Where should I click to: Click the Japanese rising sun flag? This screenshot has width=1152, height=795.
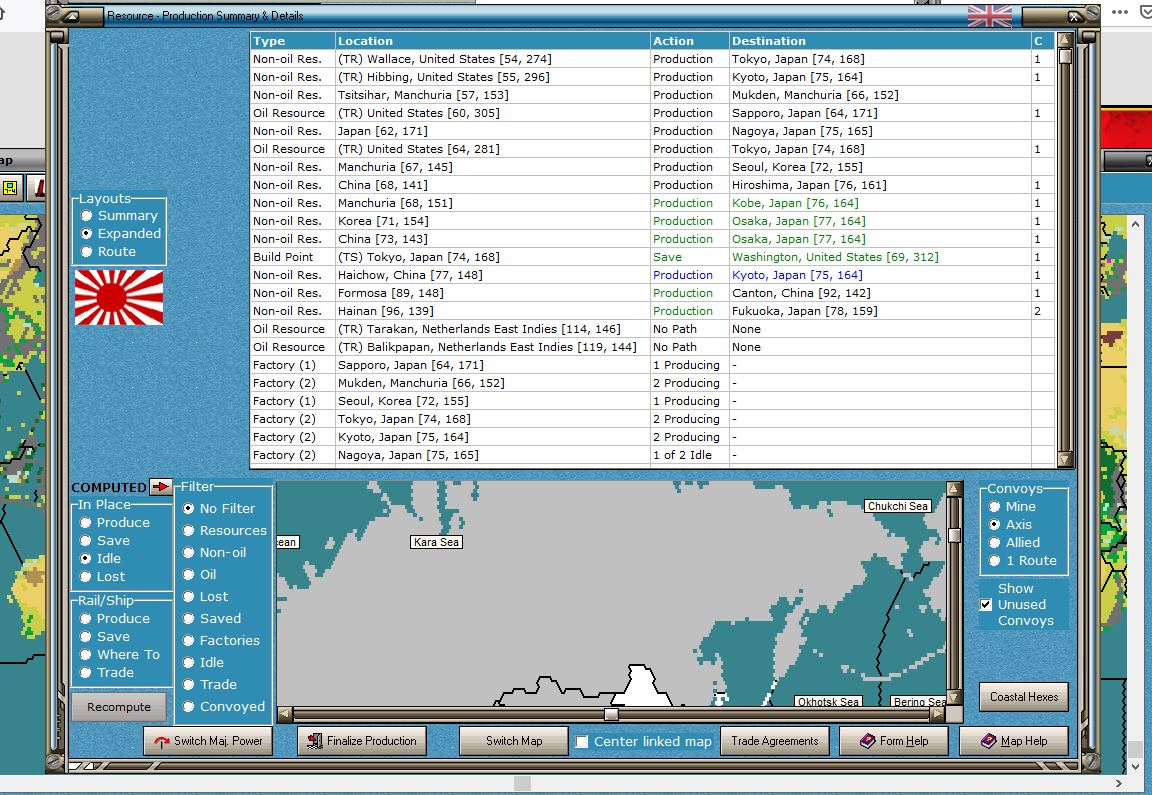click(119, 297)
